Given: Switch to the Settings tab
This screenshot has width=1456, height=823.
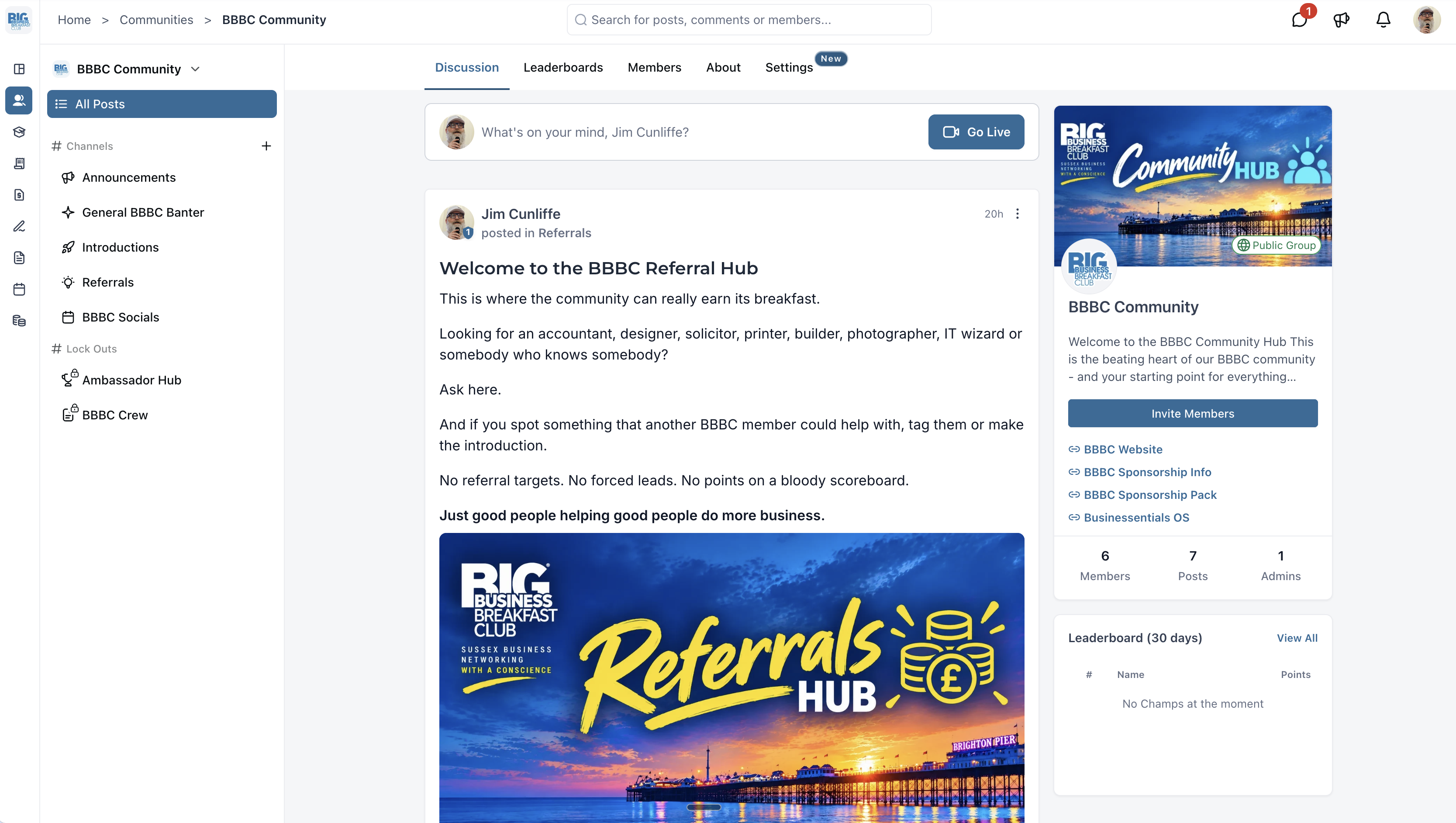Looking at the screenshot, I should [x=789, y=67].
